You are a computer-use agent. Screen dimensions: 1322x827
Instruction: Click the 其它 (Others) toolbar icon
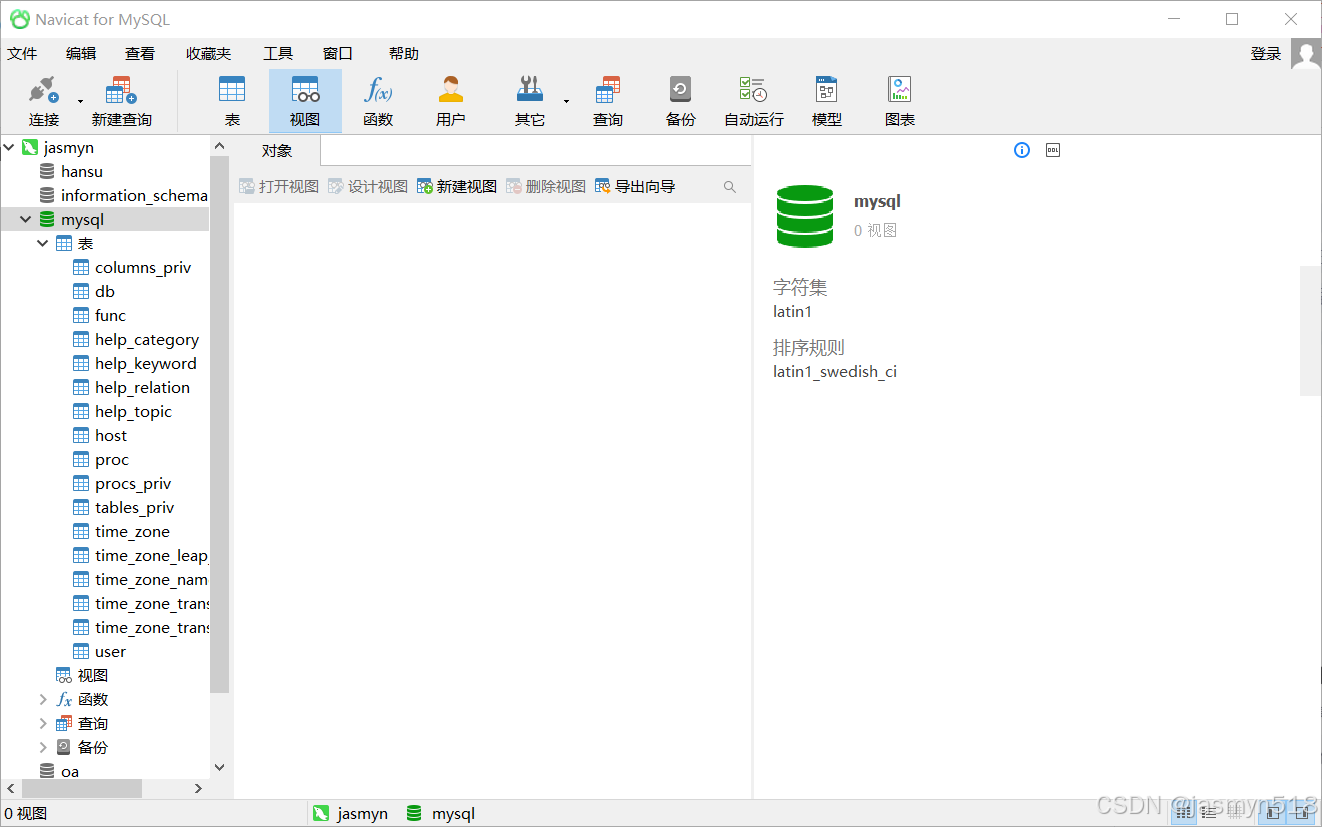(x=530, y=101)
